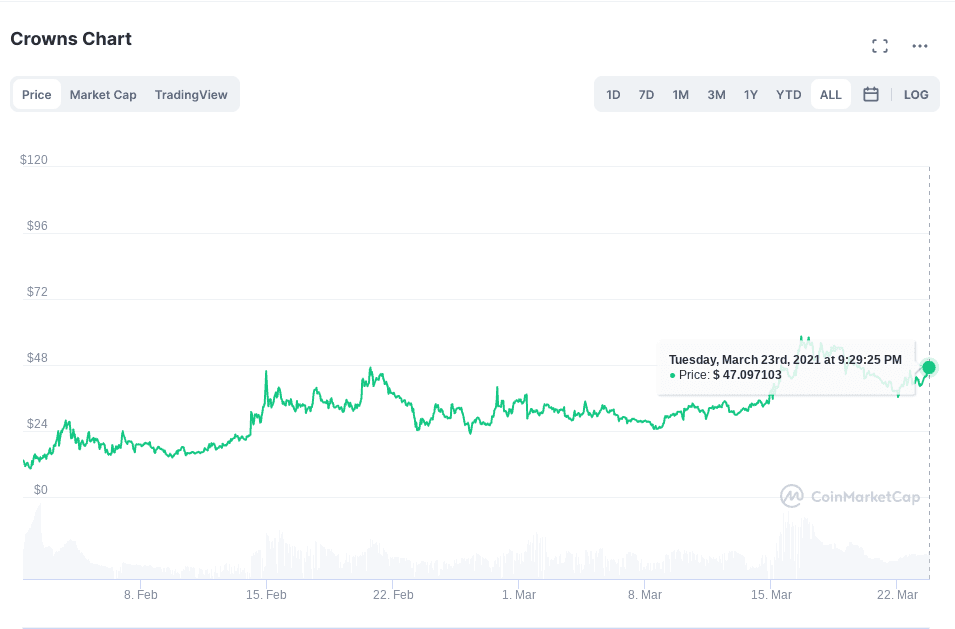
Task: Set range to YTD
Action: (x=789, y=95)
